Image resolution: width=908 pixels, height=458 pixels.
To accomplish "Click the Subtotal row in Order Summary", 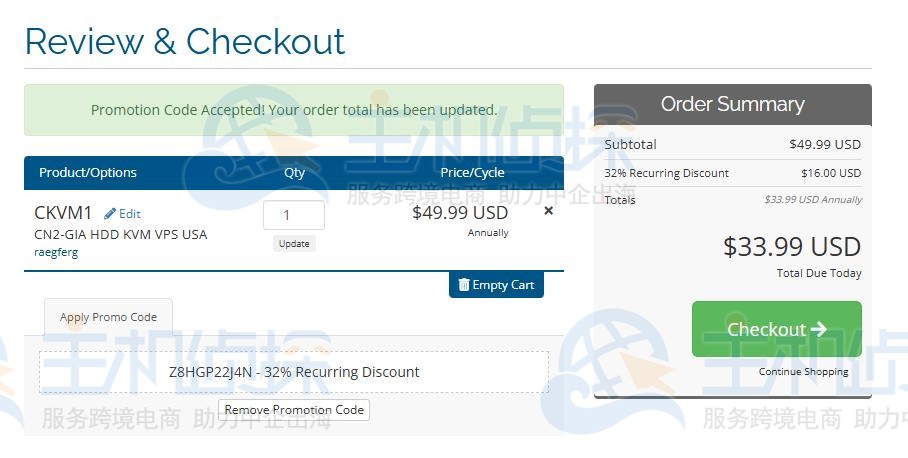I will 732,144.
